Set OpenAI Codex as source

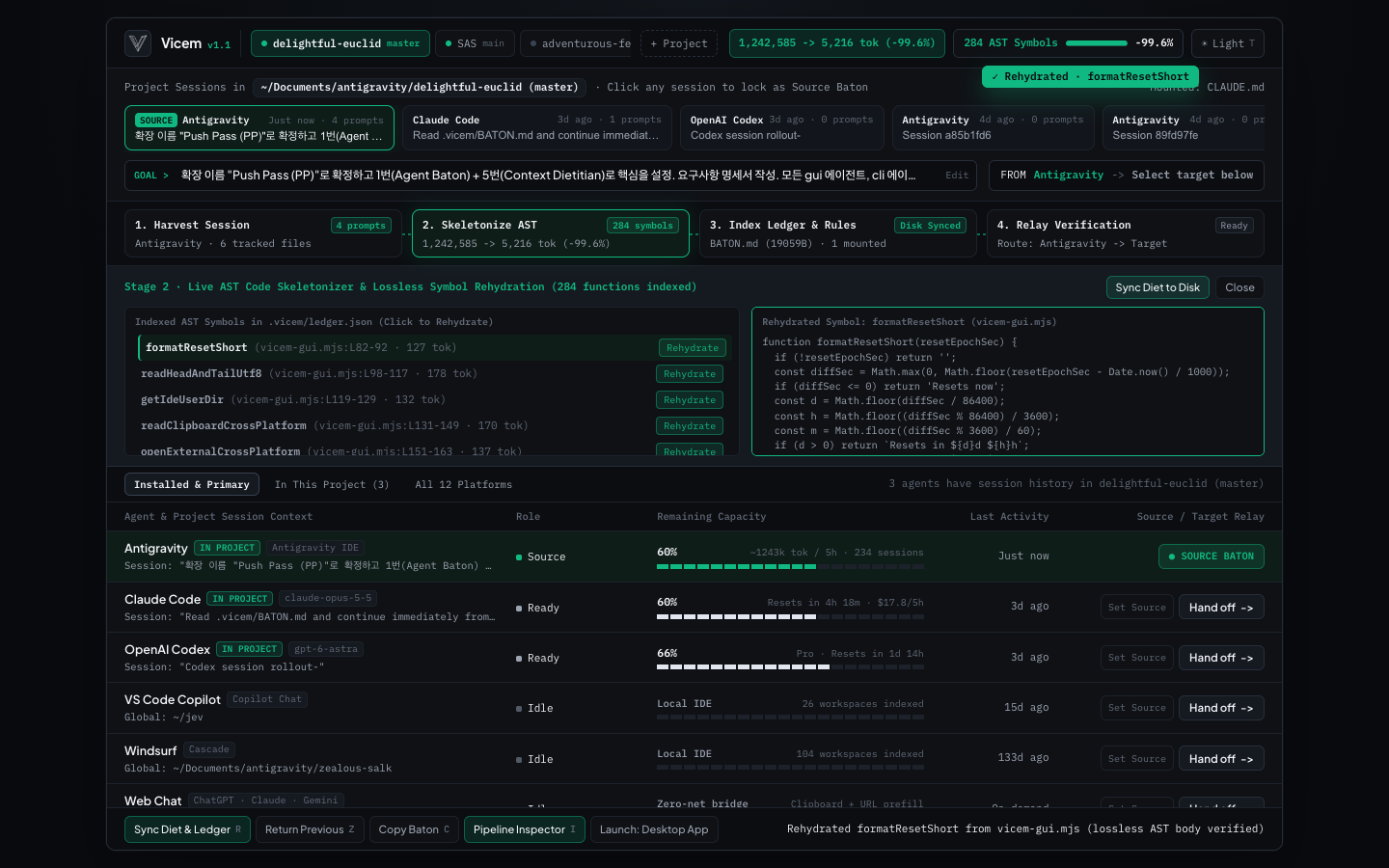click(x=1137, y=658)
